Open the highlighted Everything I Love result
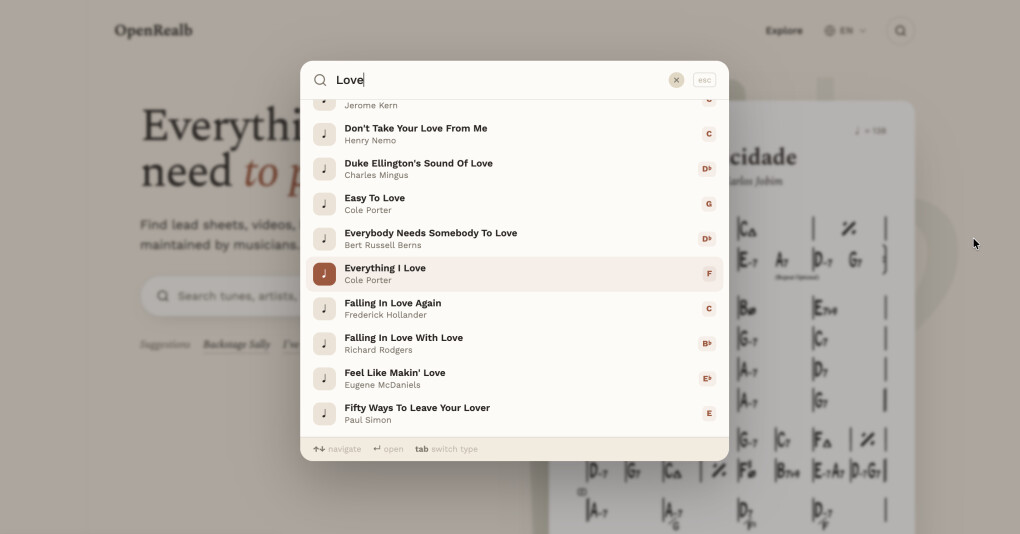 515,274
